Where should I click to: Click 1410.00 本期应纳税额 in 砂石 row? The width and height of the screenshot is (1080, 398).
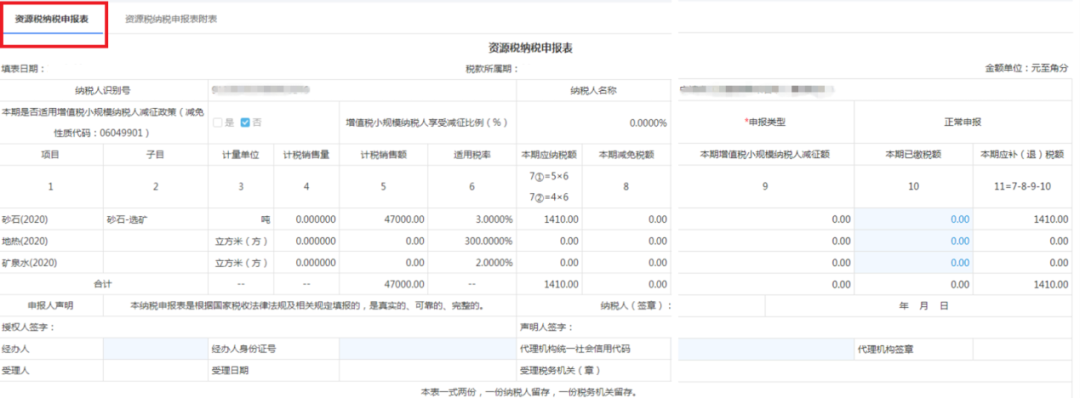pos(549,220)
